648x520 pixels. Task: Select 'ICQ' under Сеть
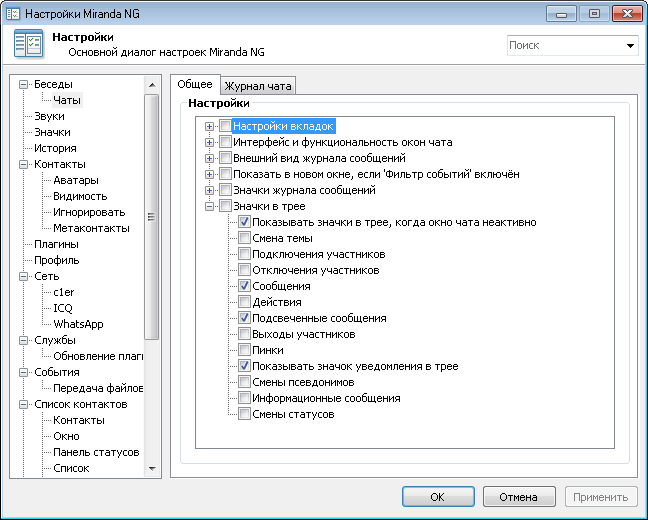pyautogui.click(x=63, y=308)
